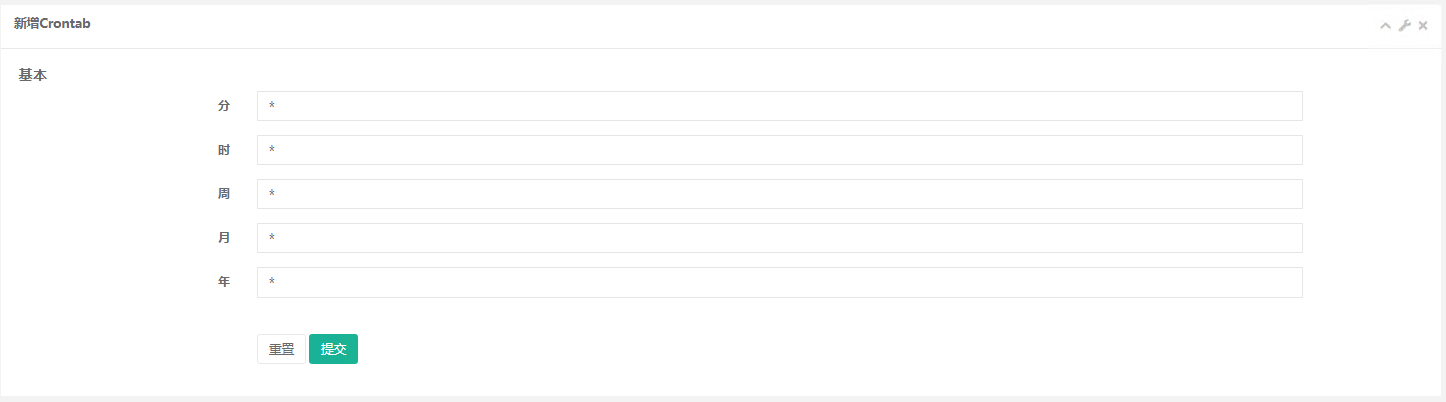
Task: Focus the 月 (month) input field
Action: pyautogui.click(x=779, y=238)
